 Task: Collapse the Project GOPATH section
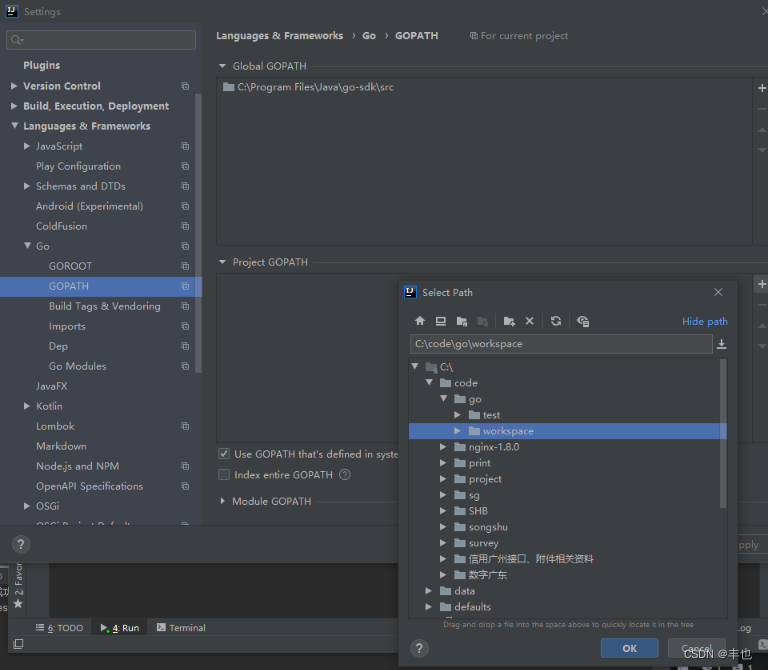click(222, 262)
